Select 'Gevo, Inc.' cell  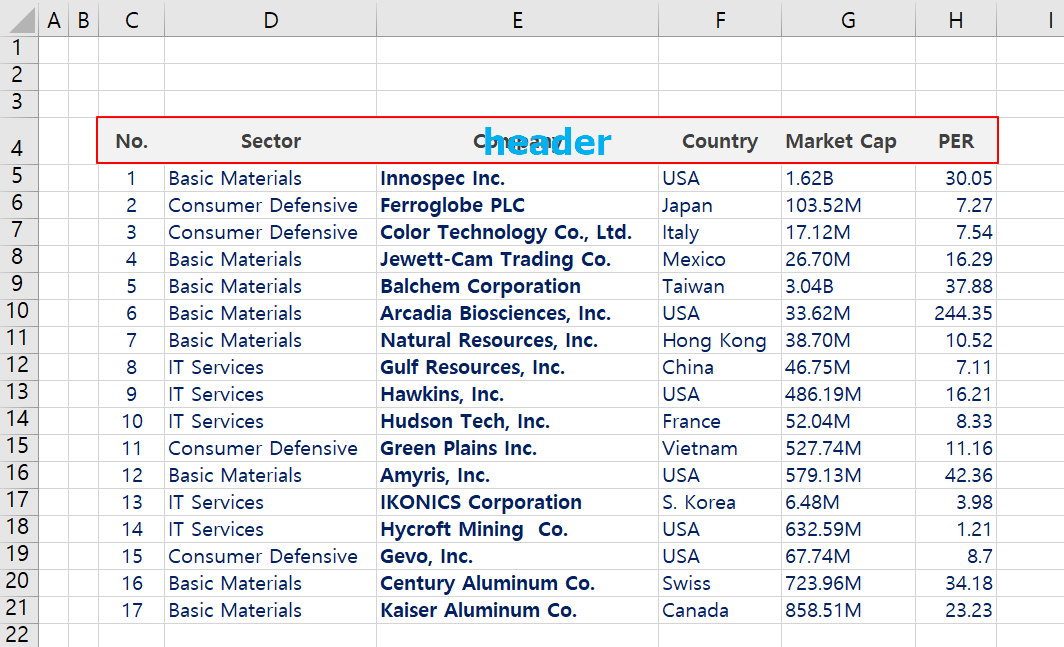[x=517, y=556]
